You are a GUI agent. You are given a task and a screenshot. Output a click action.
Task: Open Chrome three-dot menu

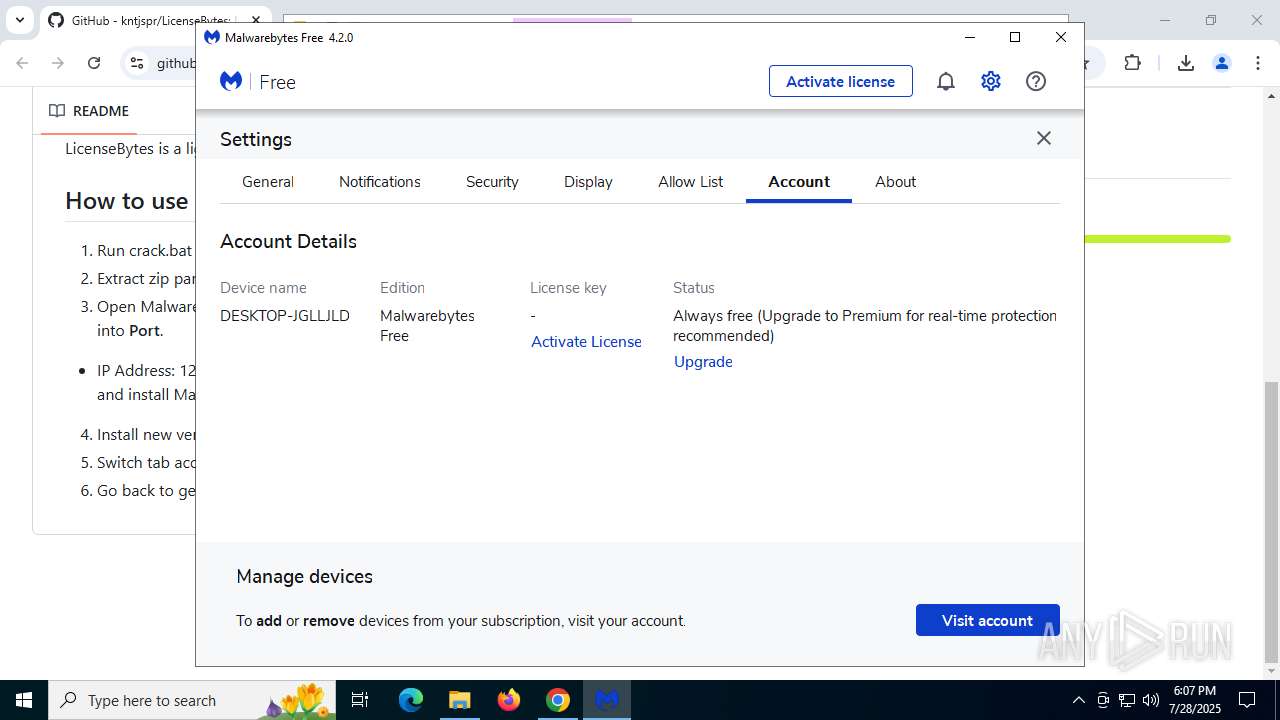point(1257,63)
